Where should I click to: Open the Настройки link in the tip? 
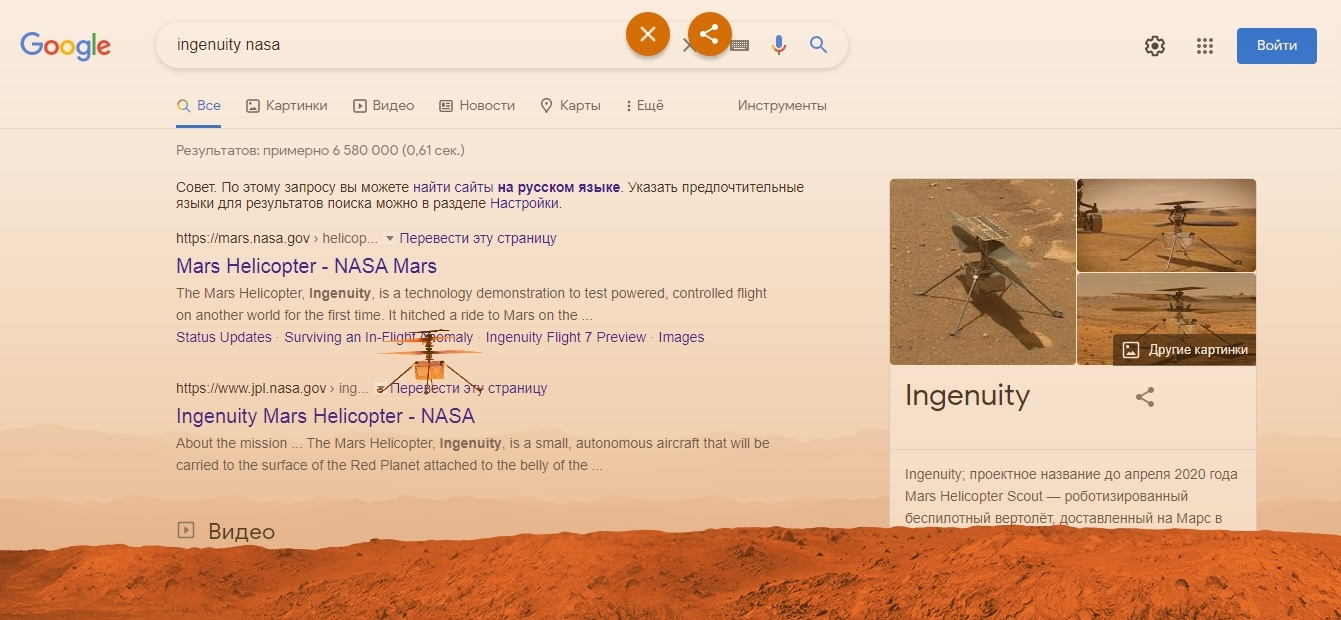(x=524, y=203)
